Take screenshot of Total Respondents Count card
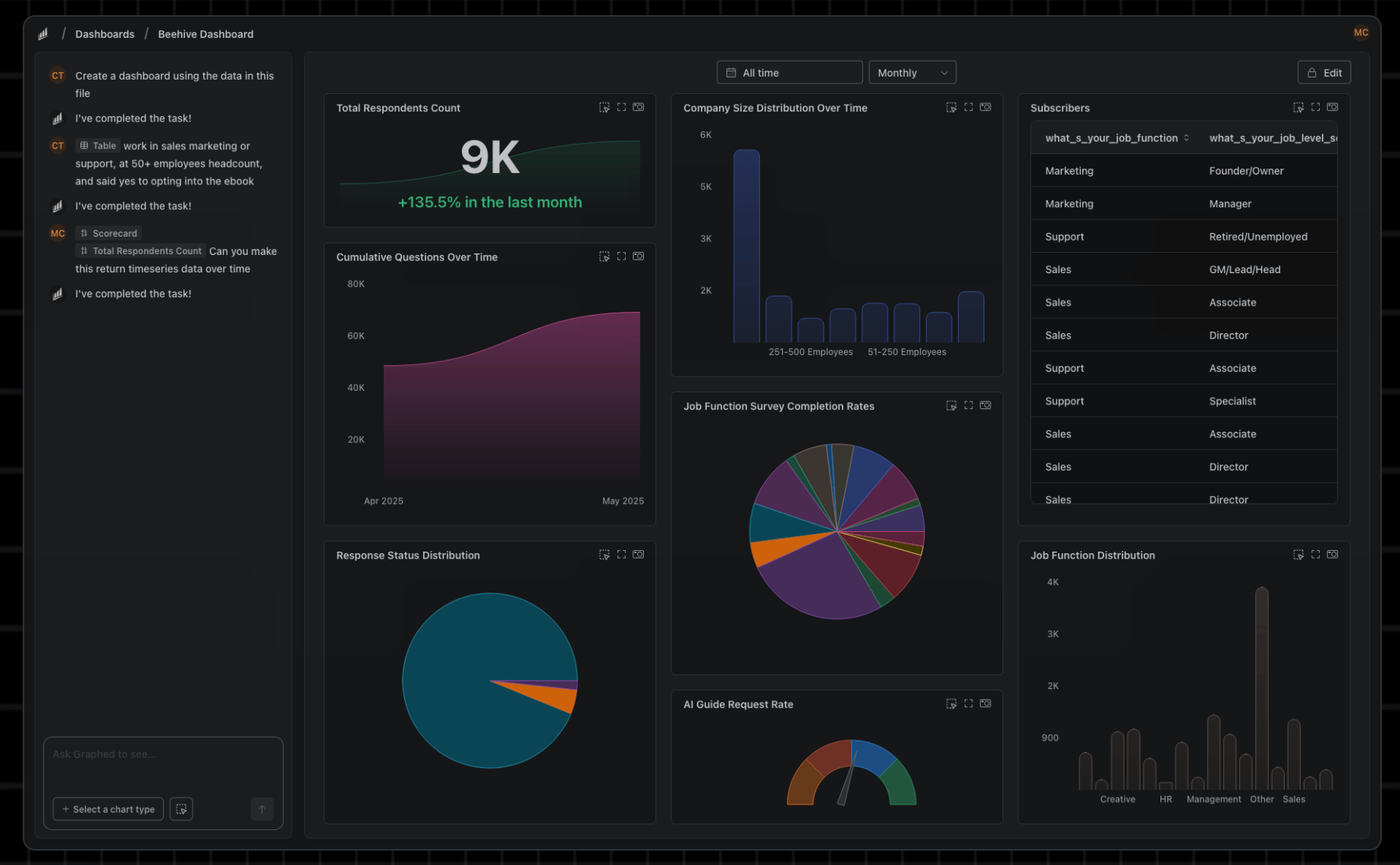1400x865 pixels. [x=639, y=107]
